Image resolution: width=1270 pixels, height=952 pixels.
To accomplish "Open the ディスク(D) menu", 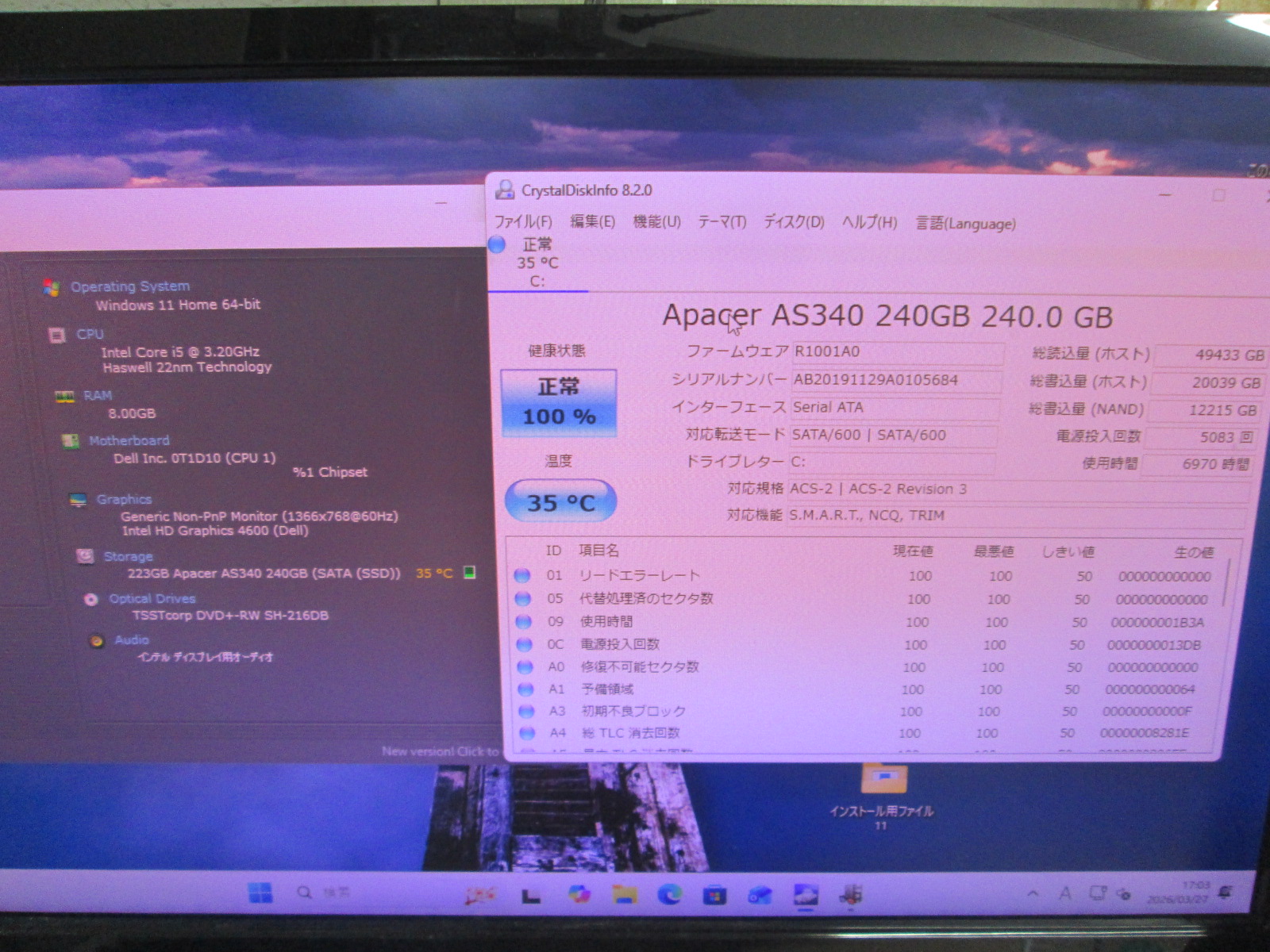I will 794,222.
